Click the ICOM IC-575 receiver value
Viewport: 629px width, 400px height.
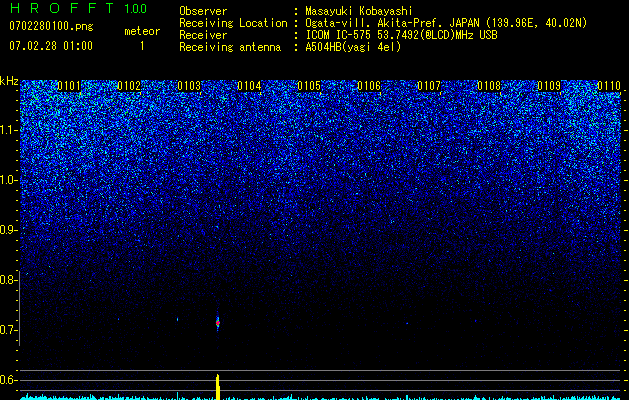coord(401,35)
